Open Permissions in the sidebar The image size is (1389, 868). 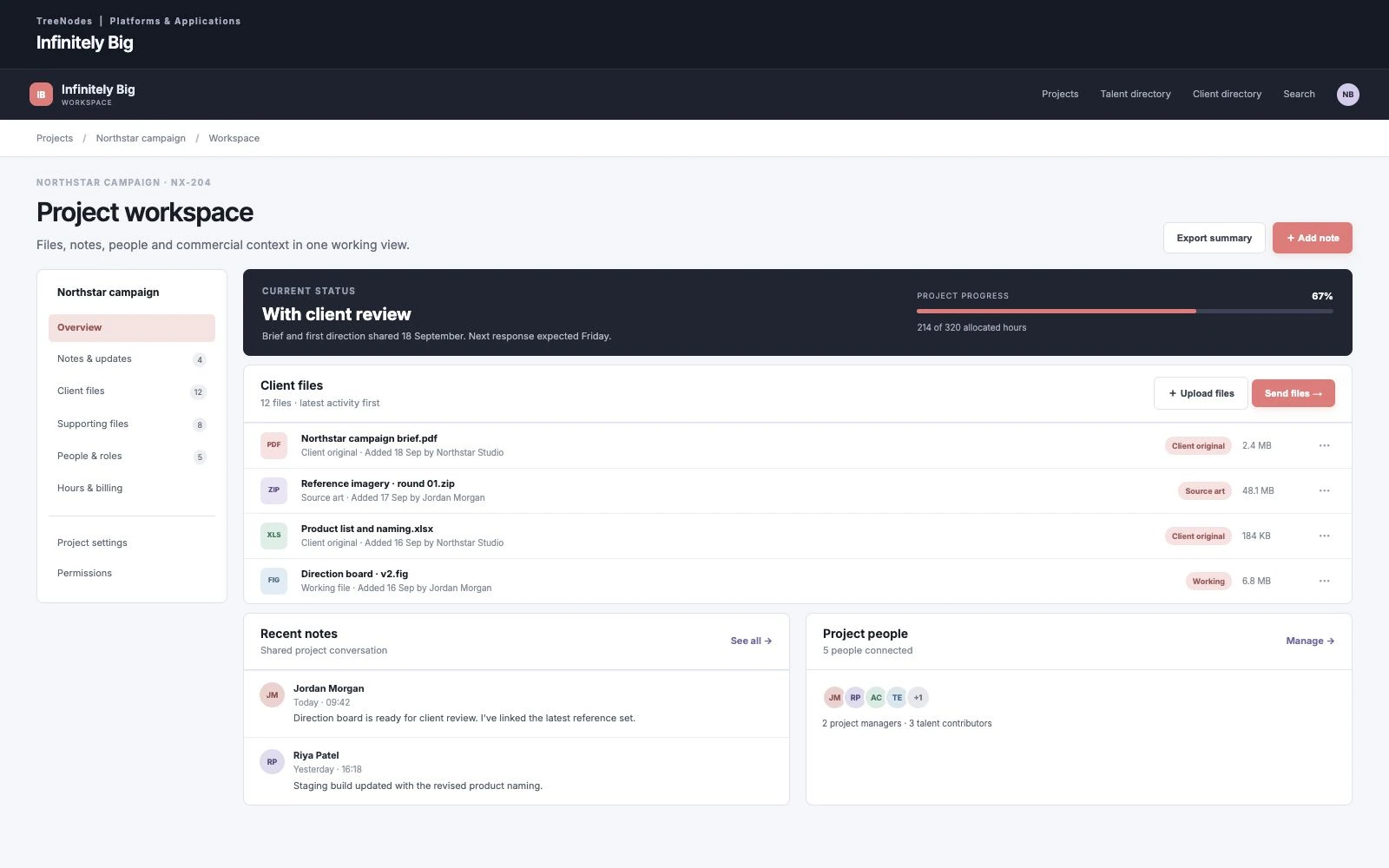pyautogui.click(x=132, y=574)
